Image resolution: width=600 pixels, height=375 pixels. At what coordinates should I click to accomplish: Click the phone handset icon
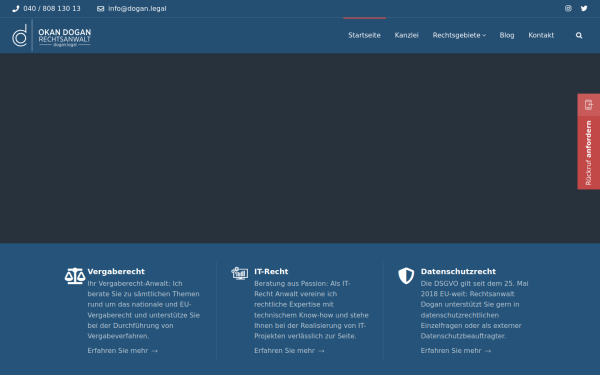pos(16,9)
